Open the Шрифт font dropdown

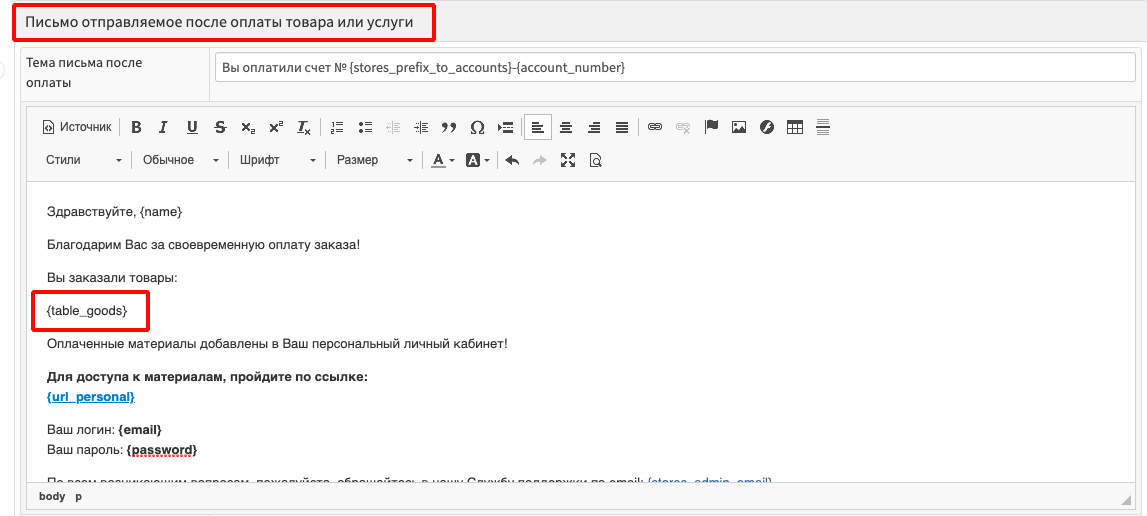pyautogui.click(x=277, y=160)
